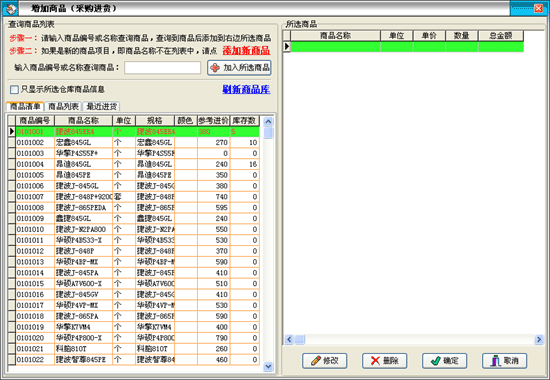The image size is (550, 380).
Task: Click the red X icon on the 删除 button
Action: click(x=375, y=360)
